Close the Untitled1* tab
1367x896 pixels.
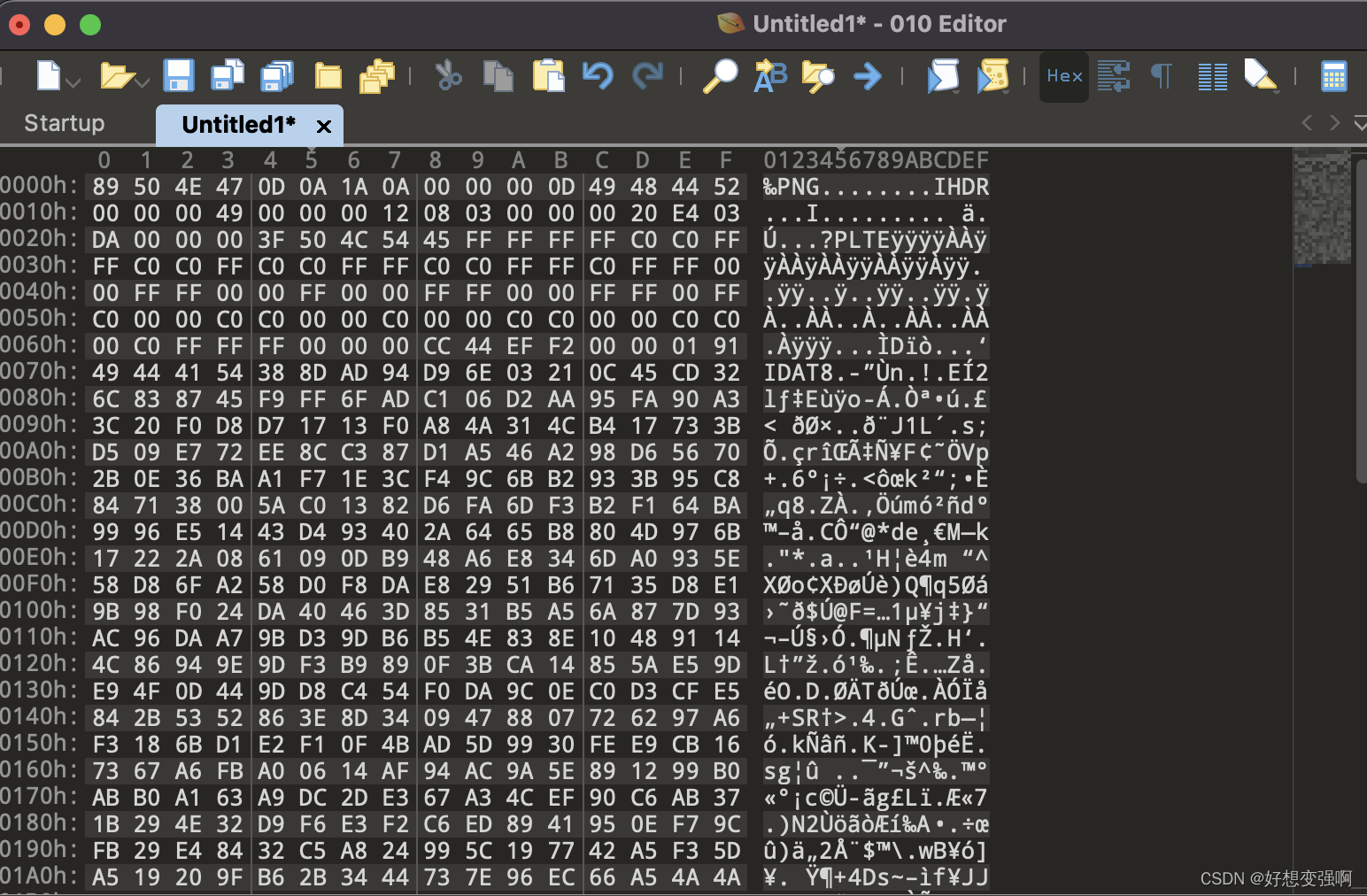click(x=324, y=127)
